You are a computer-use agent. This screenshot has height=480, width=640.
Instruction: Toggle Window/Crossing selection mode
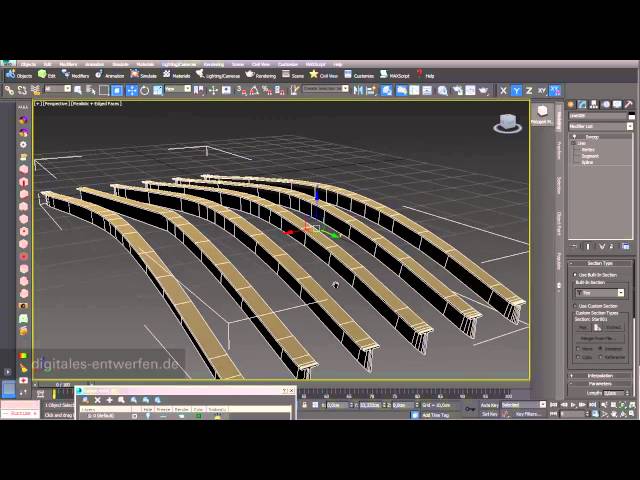click(x=117, y=90)
